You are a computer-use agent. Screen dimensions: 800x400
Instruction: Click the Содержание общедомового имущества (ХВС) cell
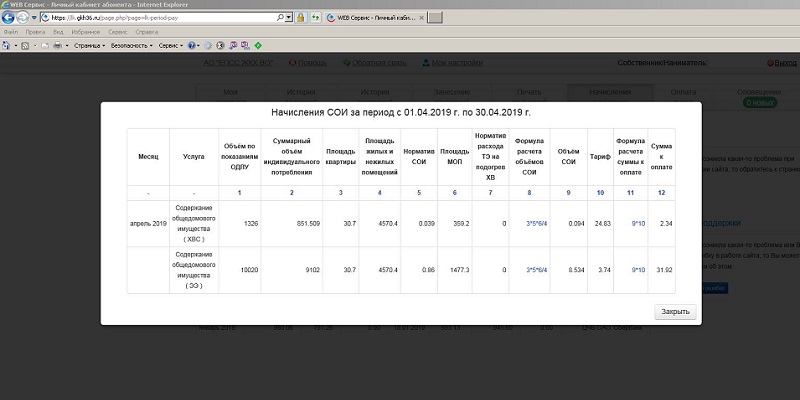[194, 223]
